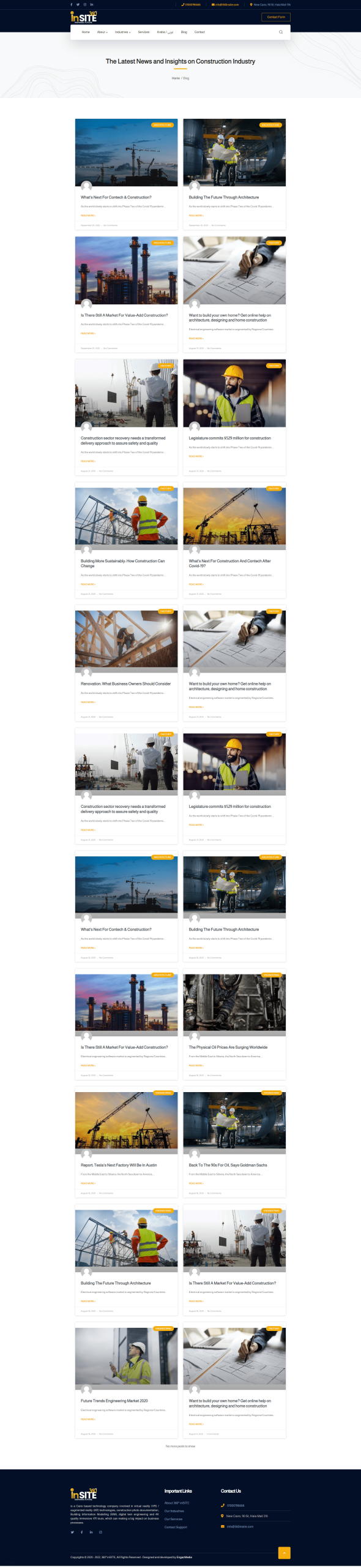Click the Contact Form button
Screen dimensions: 361x1568
[276, 17]
